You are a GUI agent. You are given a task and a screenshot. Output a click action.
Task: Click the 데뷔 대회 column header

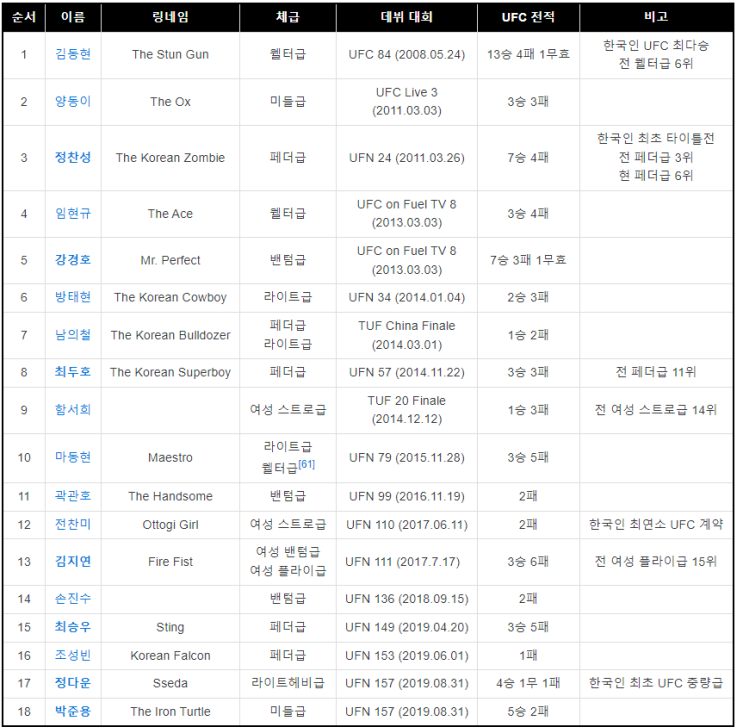pyautogui.click(x=407, y=17)
